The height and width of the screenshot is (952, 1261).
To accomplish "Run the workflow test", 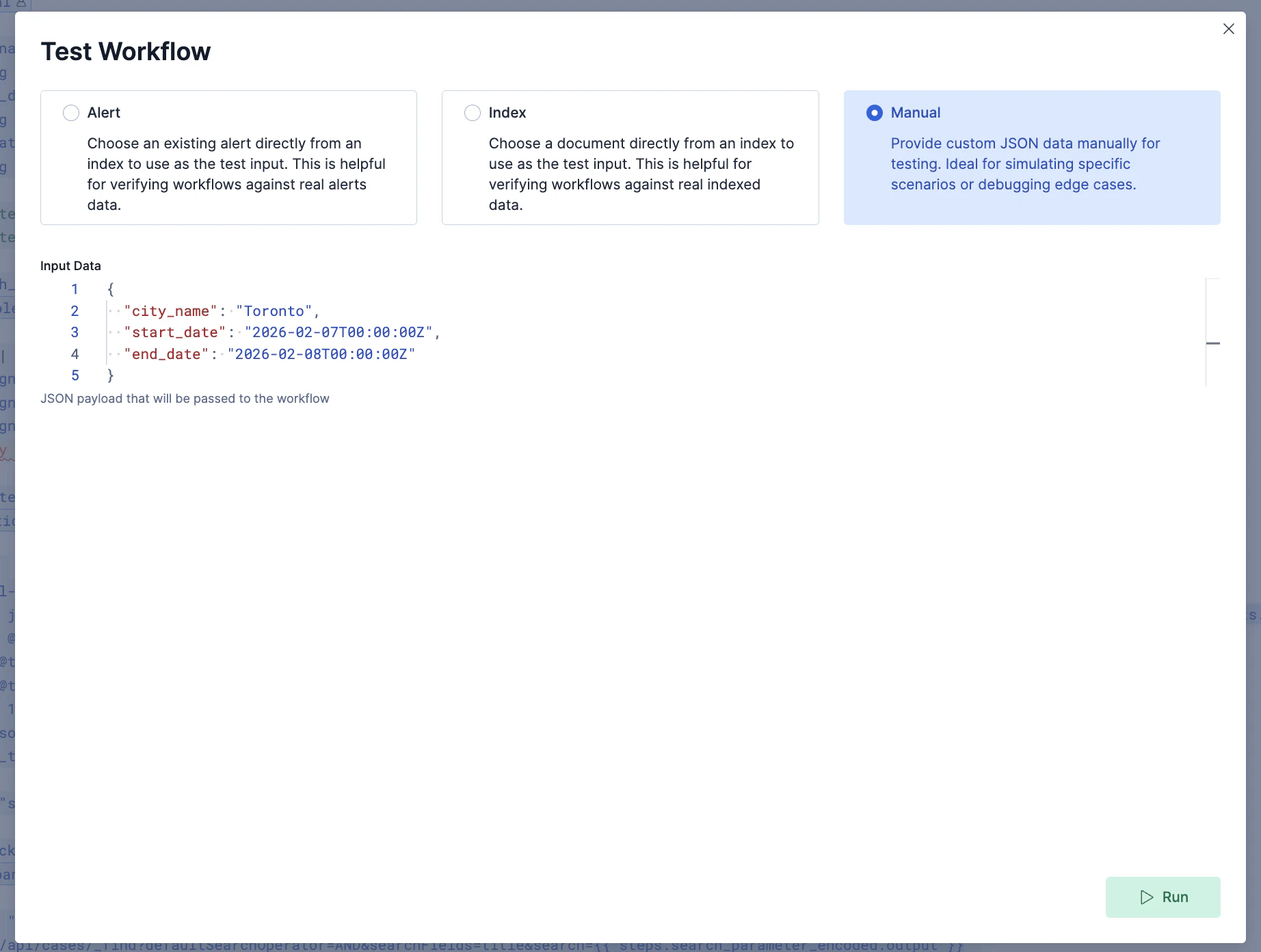I will click(x=1163, y=897).
